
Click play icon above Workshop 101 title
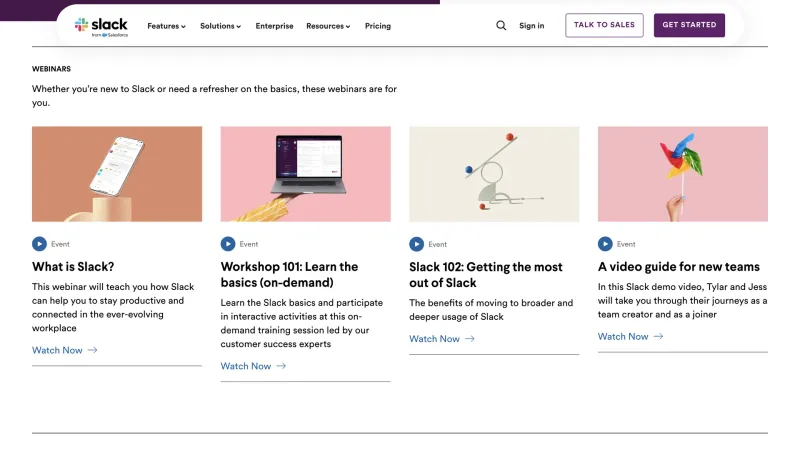pyautogui.click(x=228, y=244)
